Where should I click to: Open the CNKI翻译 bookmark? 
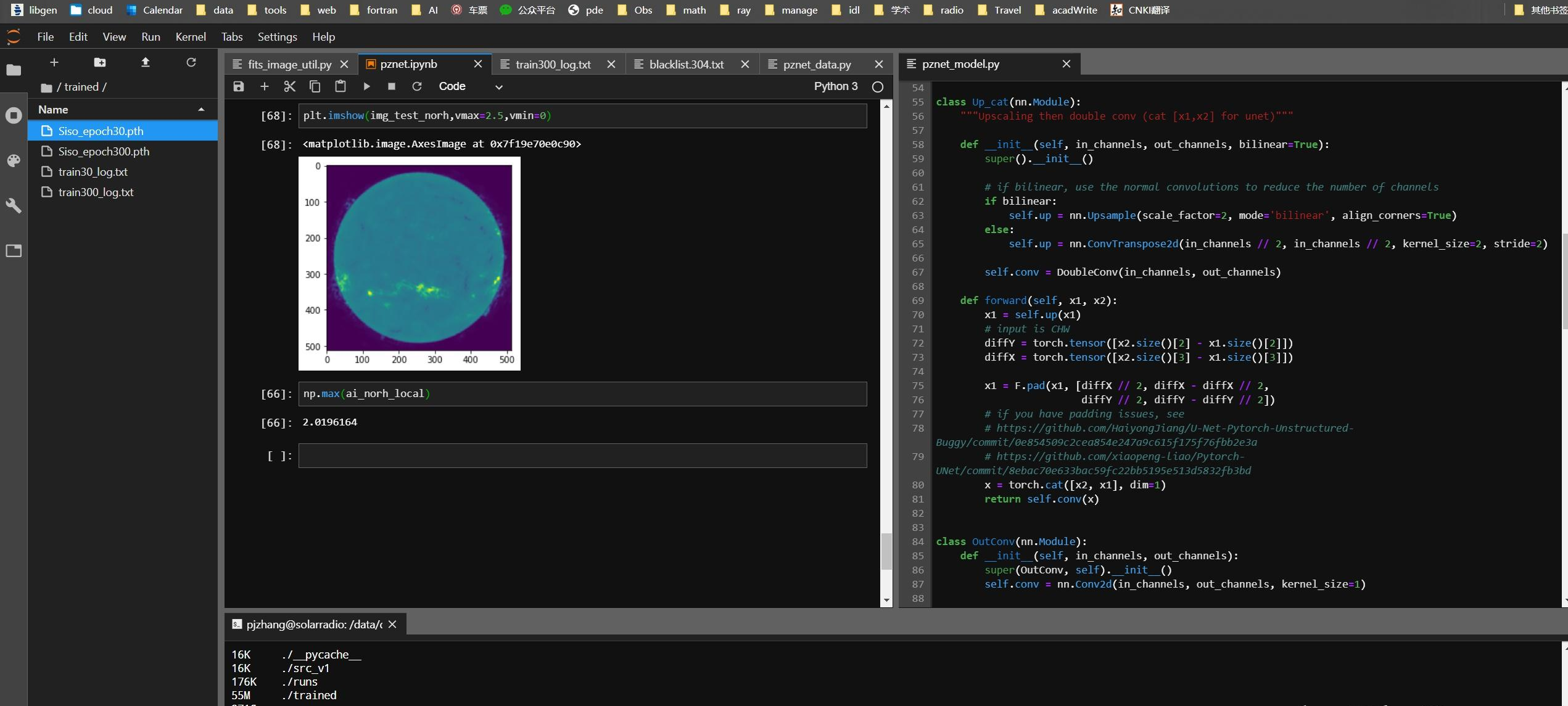point(1140,10)
